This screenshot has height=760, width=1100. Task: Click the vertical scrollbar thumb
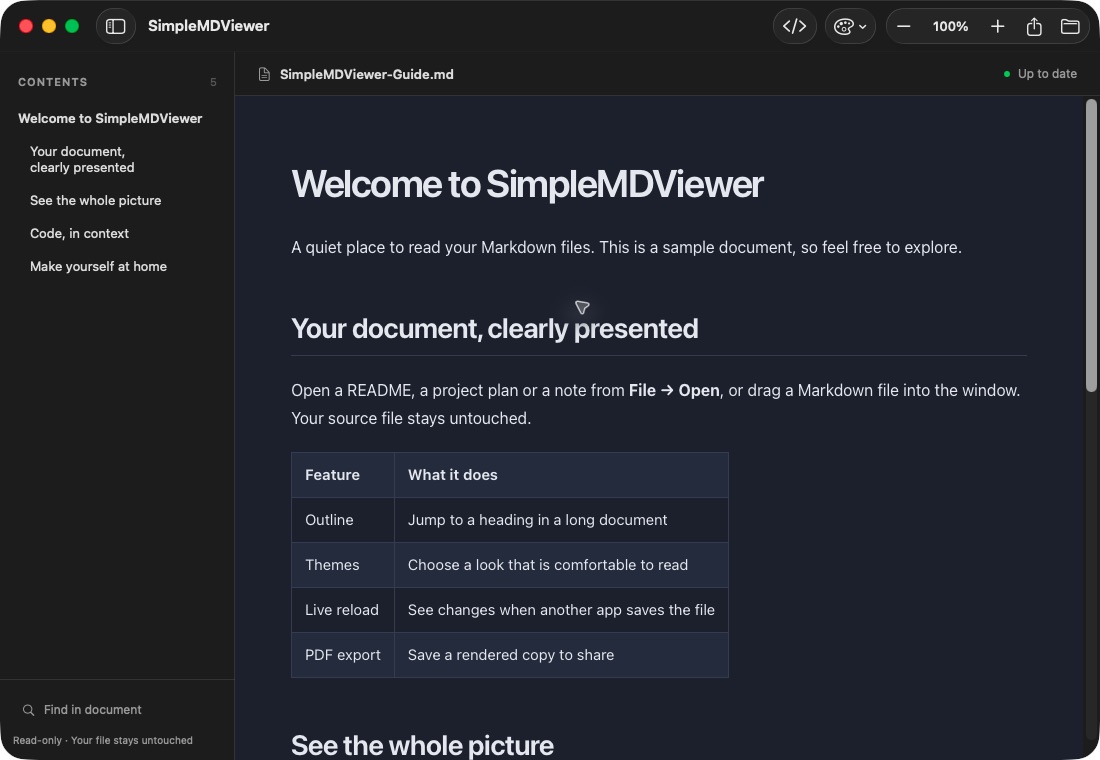[x=1090, y=246]
